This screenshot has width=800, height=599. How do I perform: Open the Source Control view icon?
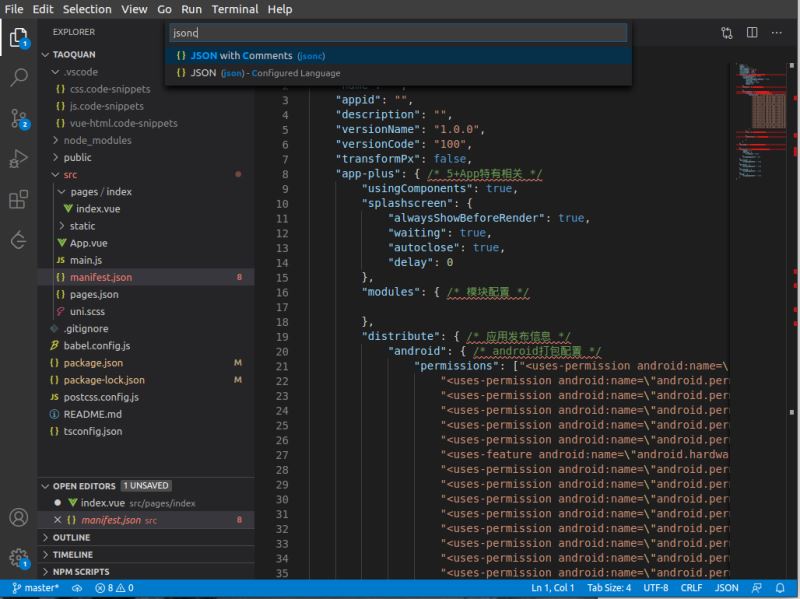(19, 118)
